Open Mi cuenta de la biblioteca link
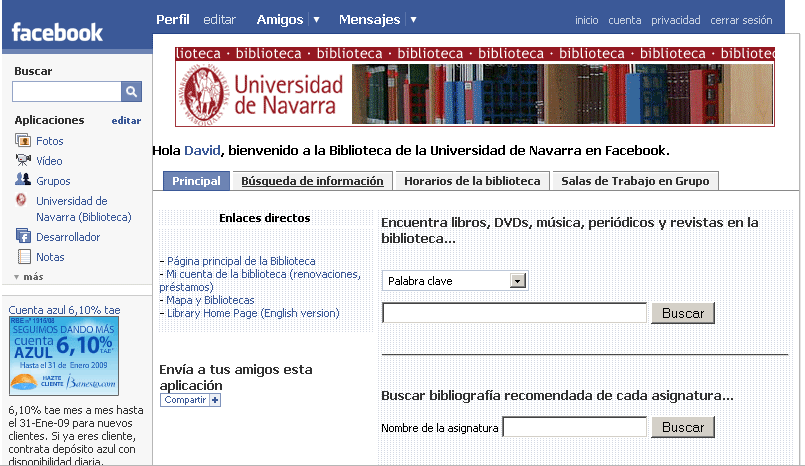 260,280
